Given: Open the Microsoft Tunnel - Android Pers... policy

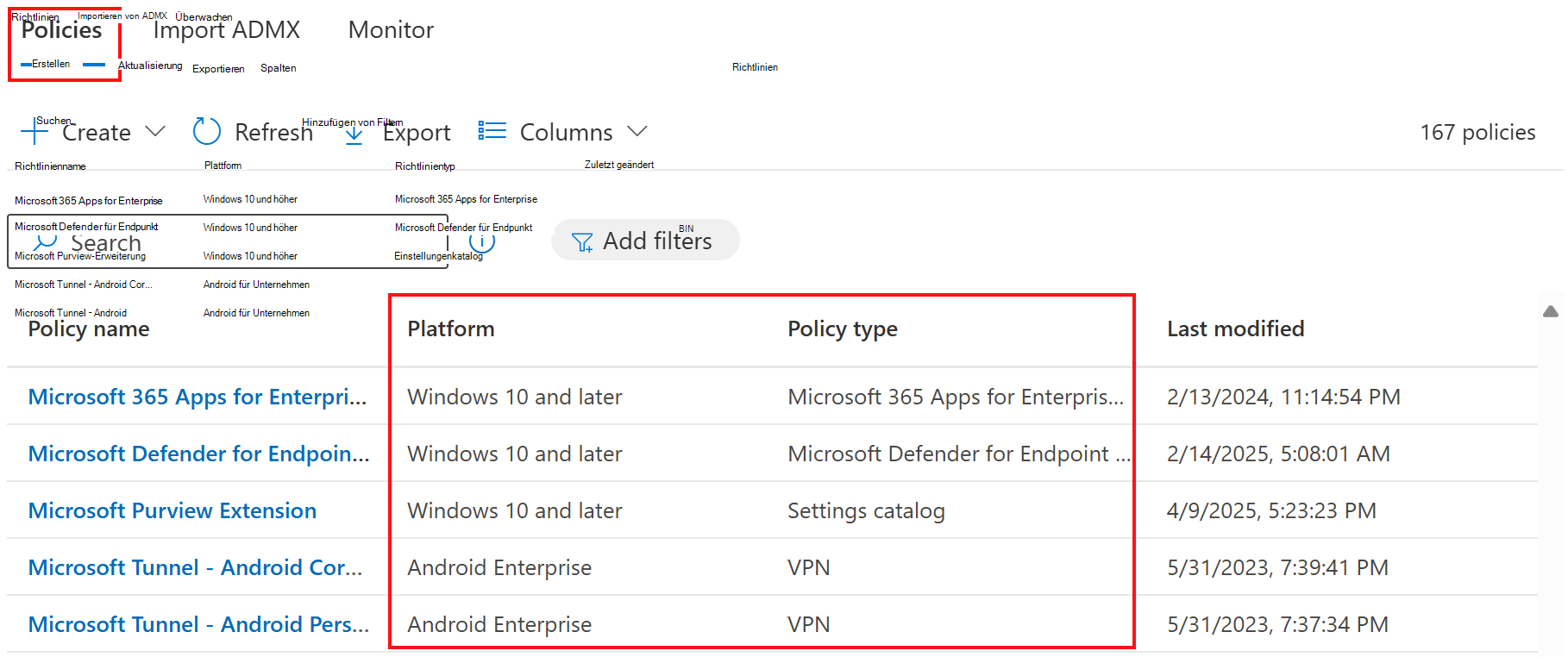Looking at the screenshot, I should (x=198, y=624).
